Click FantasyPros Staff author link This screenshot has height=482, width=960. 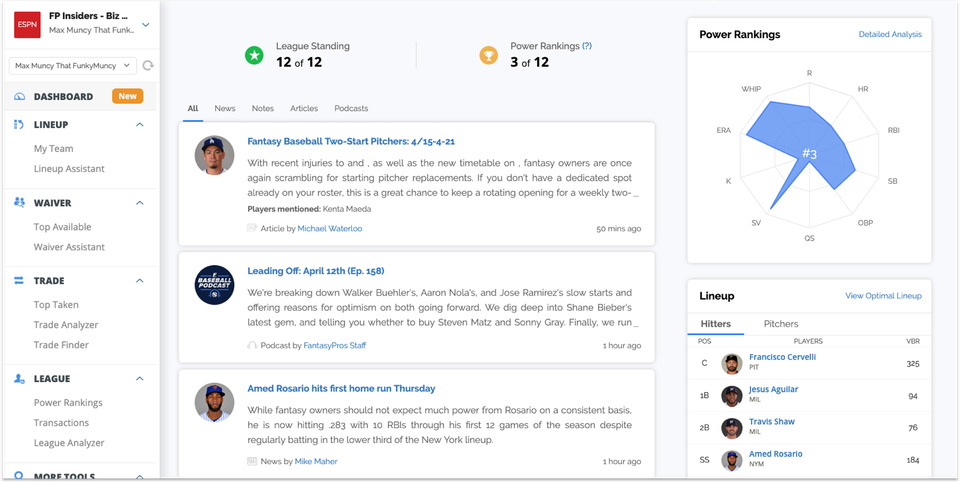[335, 345]
